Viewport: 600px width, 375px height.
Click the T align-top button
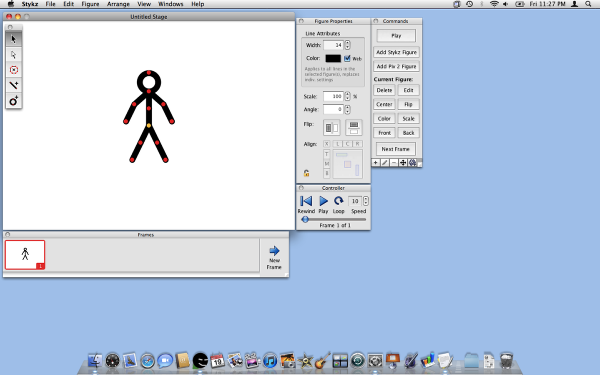[327, 154]
